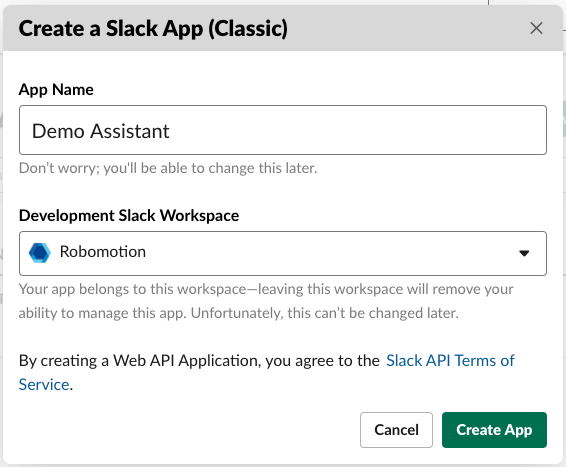Place cursor after "Demo Assistant" text
Viewport: 566px width, 467px height.
click(x=170, y=131)
